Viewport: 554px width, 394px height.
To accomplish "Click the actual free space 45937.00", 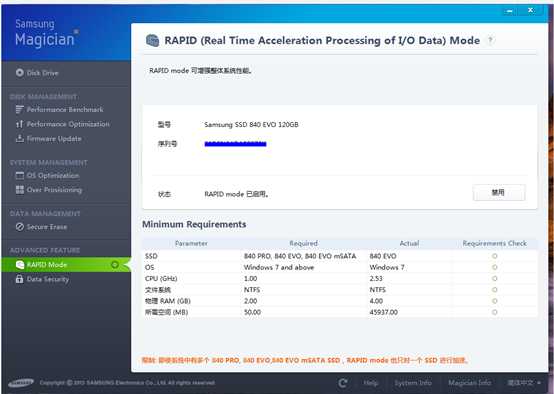I will pos(384,312).
